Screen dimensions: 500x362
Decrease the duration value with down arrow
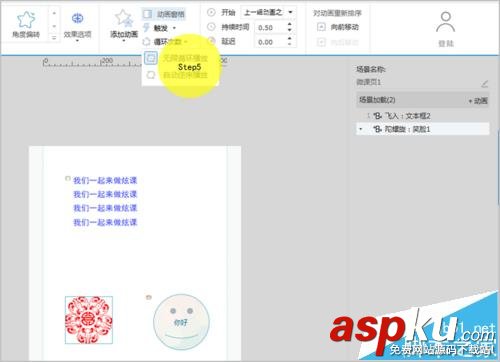click(290, 30)
